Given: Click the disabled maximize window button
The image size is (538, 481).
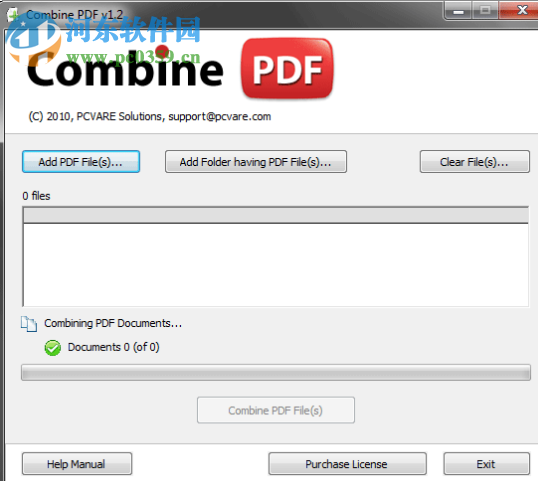Looking at the screenshot, I should pyautogui.click(x=485, y=10).
